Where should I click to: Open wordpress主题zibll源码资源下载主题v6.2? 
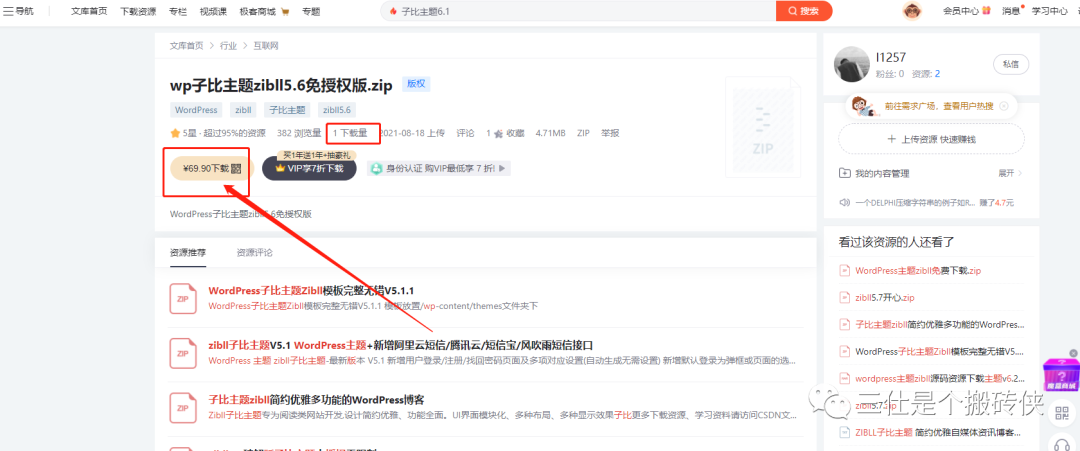tap(939, 378)
